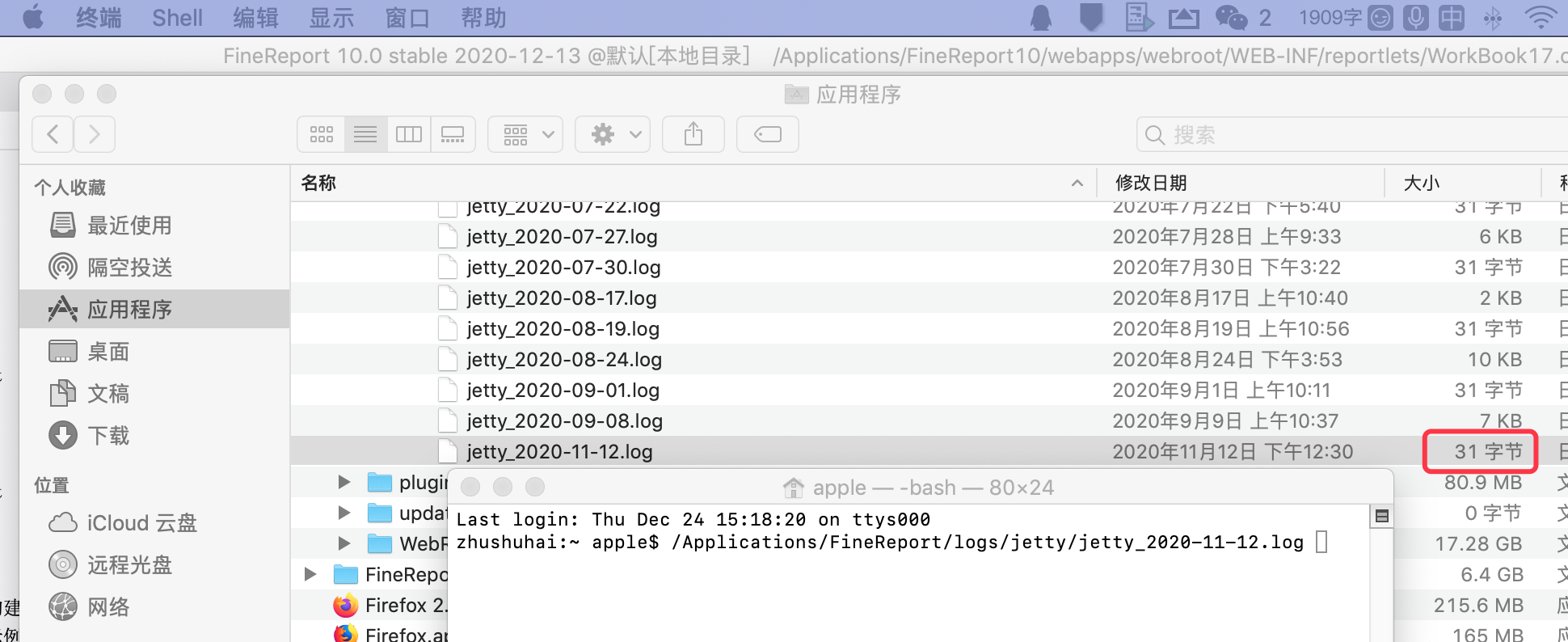Go forward in Finder
This screenshot has height=642, width=1568.
point(95,134)
